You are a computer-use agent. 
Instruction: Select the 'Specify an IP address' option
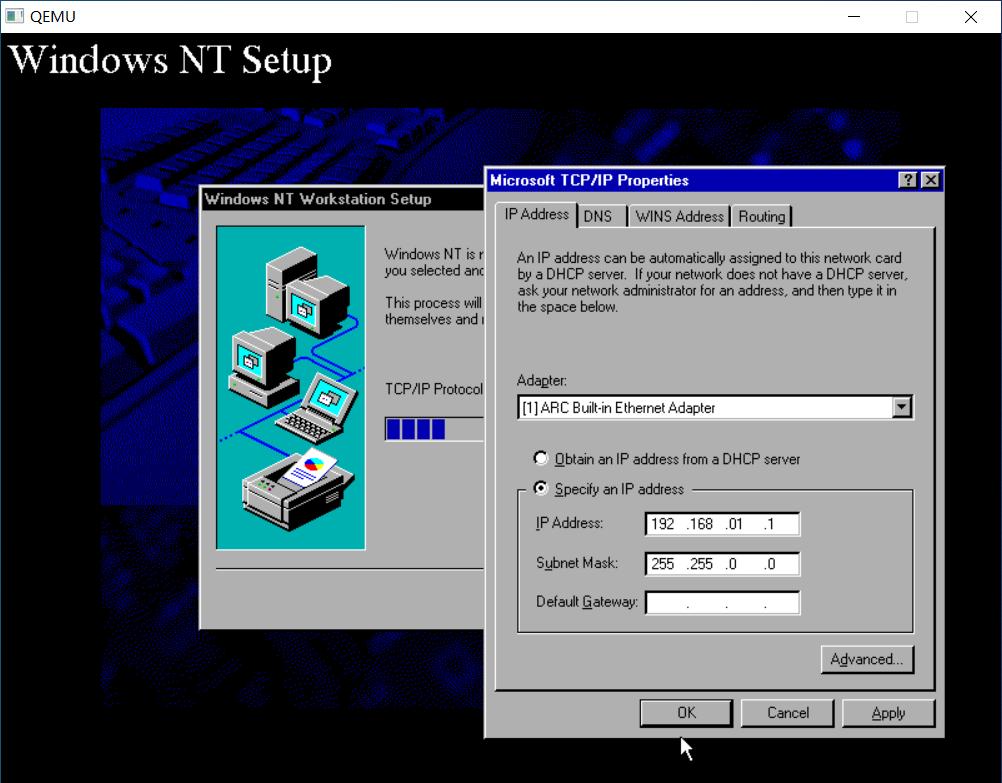541,488
